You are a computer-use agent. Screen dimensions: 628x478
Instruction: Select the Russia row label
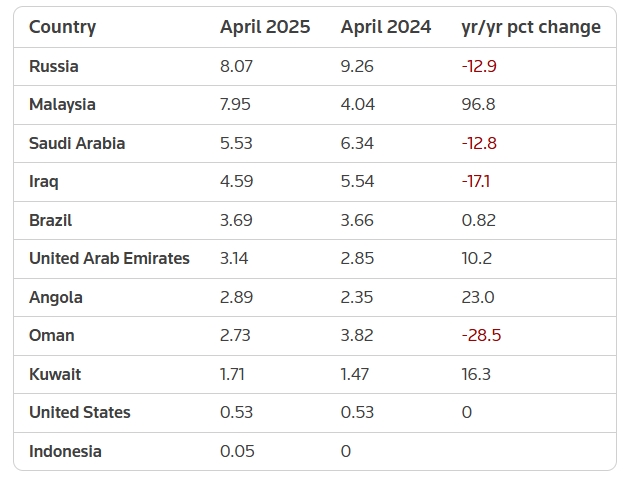point(54,66)
